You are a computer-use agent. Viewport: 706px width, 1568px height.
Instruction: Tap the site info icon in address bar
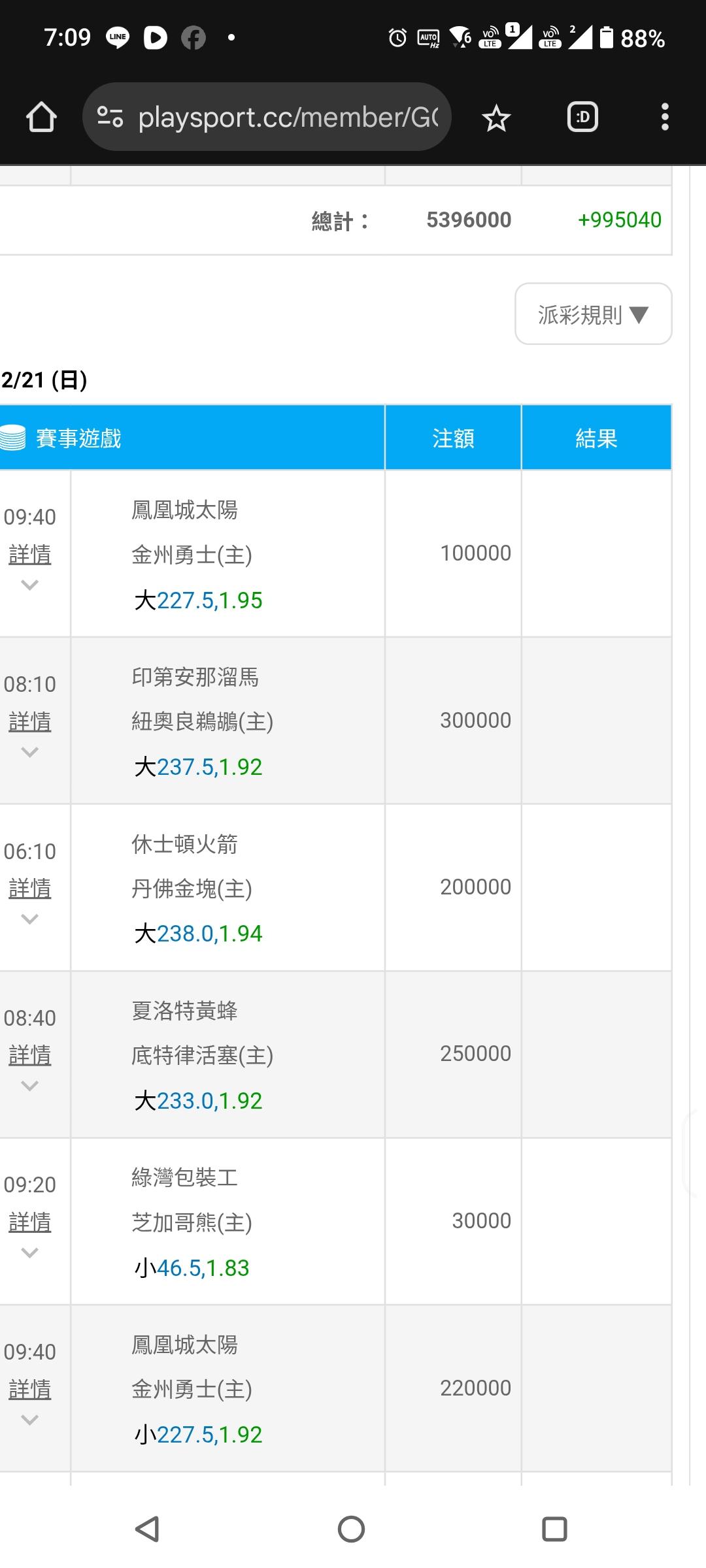click(110, 118)
